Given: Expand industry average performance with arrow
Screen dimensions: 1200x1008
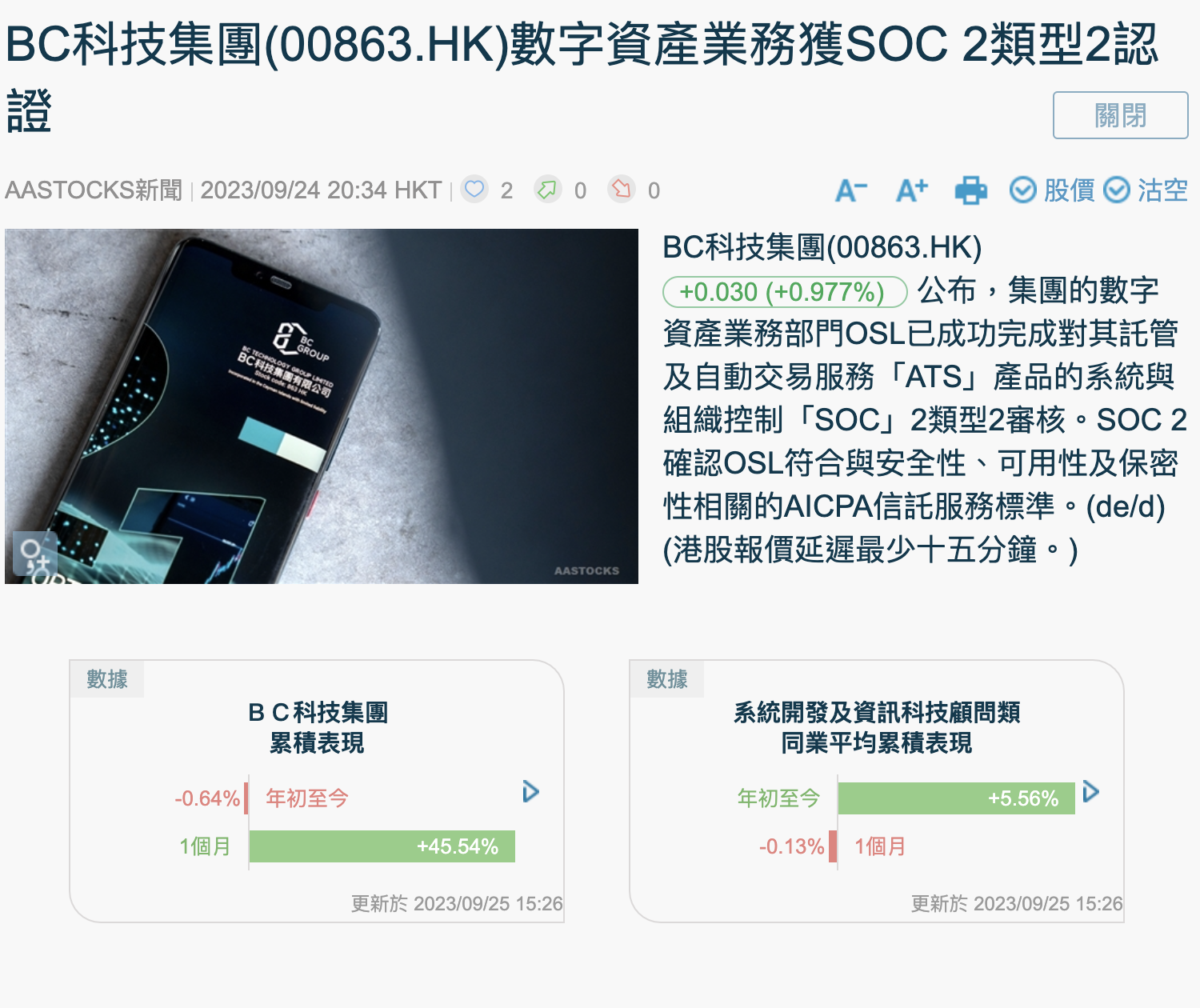Looking at the screenshot, I should 1090,792.
